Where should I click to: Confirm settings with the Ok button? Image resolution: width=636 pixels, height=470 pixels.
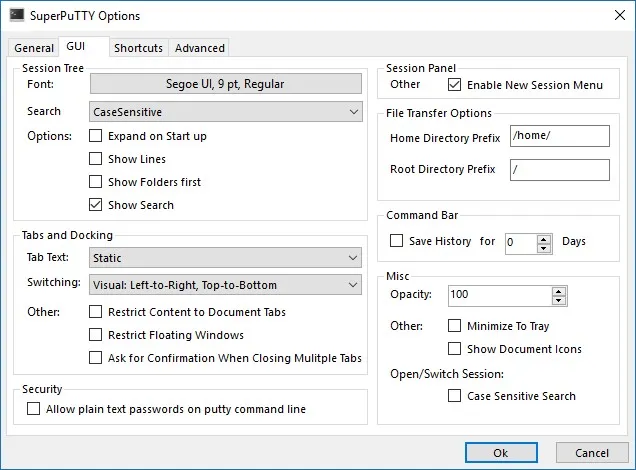[x=501, y=453]
